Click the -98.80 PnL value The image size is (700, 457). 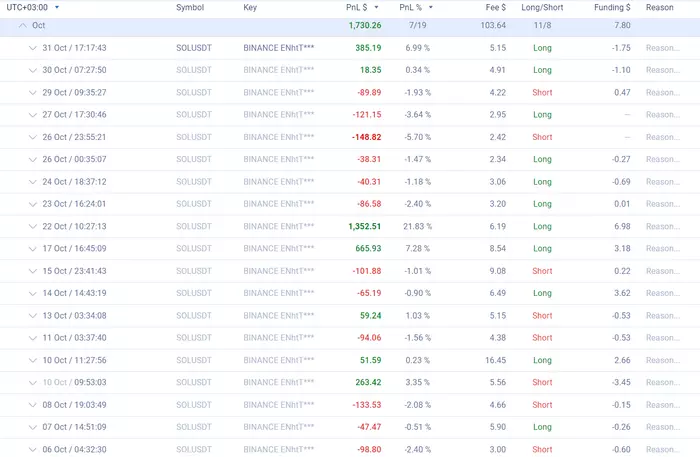pyautogui.click(x=369, y=449)
